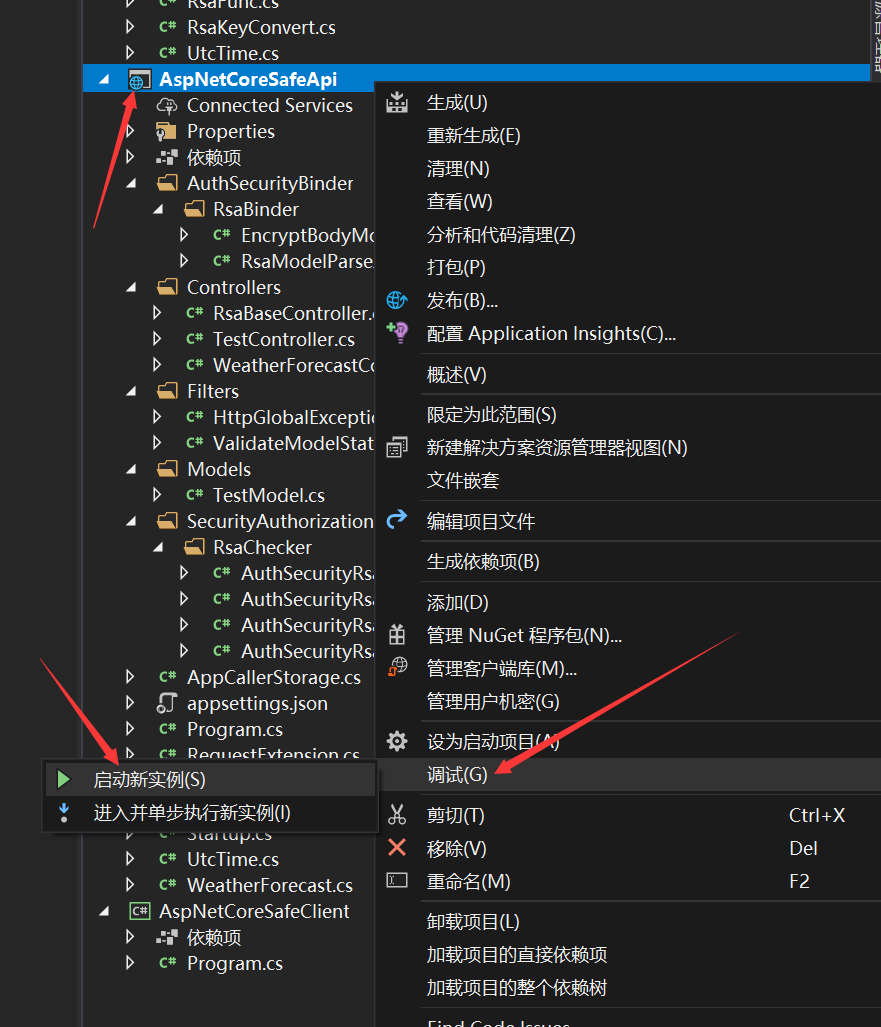Choose 限定为此范围(S) menu entry
The image size is (881, 1027).
491,415
